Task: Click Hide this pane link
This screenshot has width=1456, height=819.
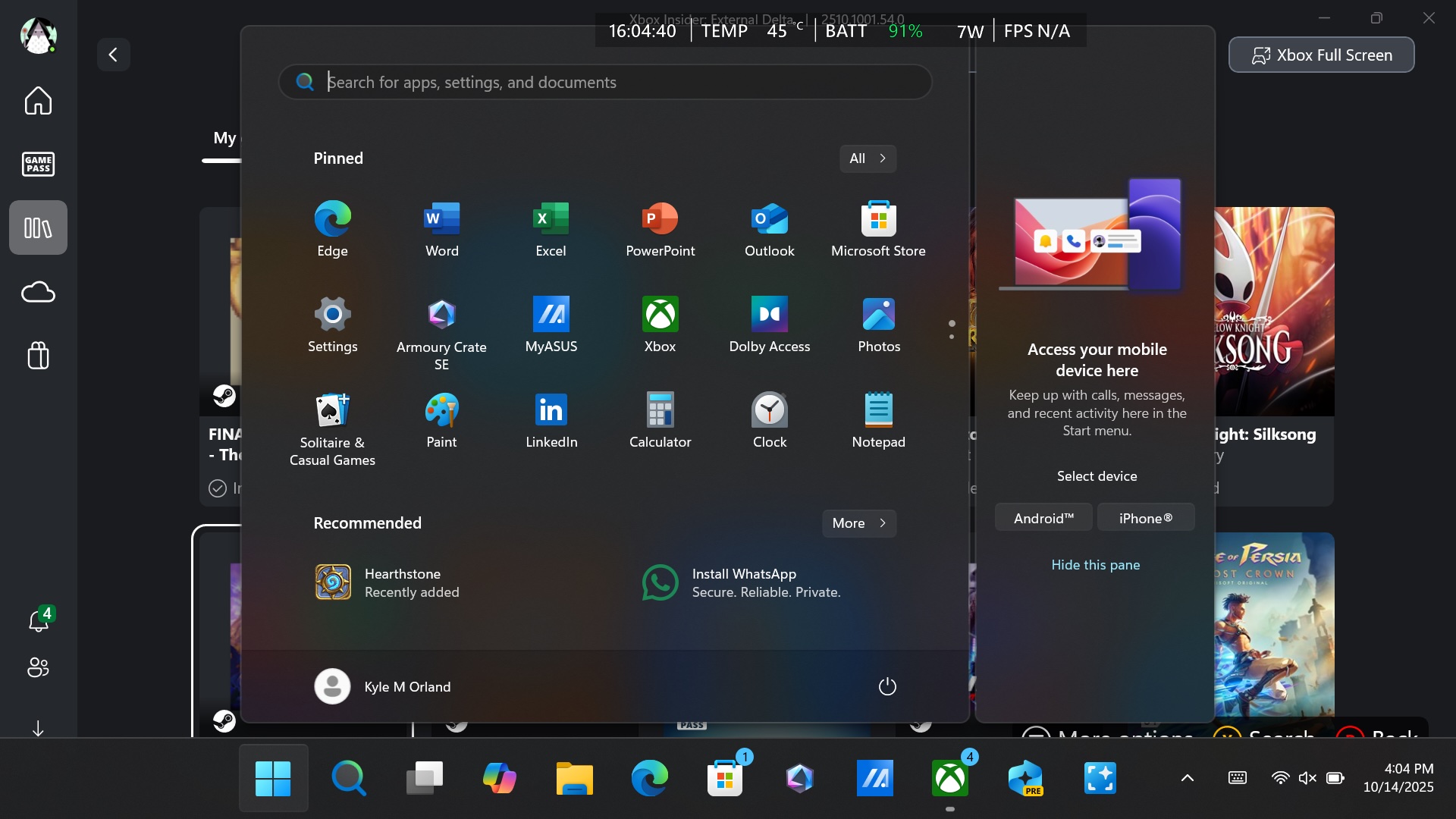Action: pos(1095,565)
